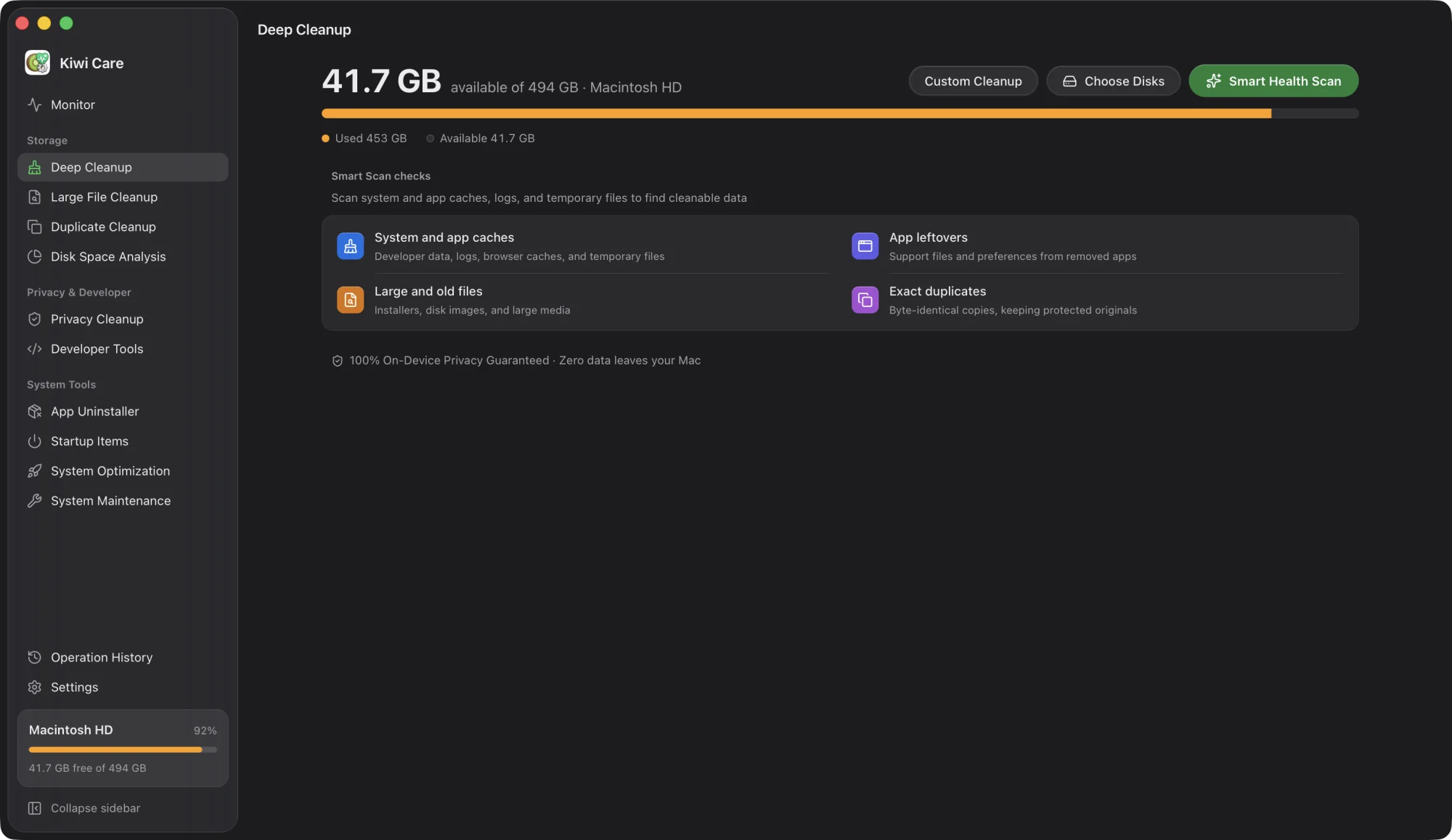1452x840 pixels.
Task: Click the Disk Space Analysis pie icon
Action: (34, 256)
